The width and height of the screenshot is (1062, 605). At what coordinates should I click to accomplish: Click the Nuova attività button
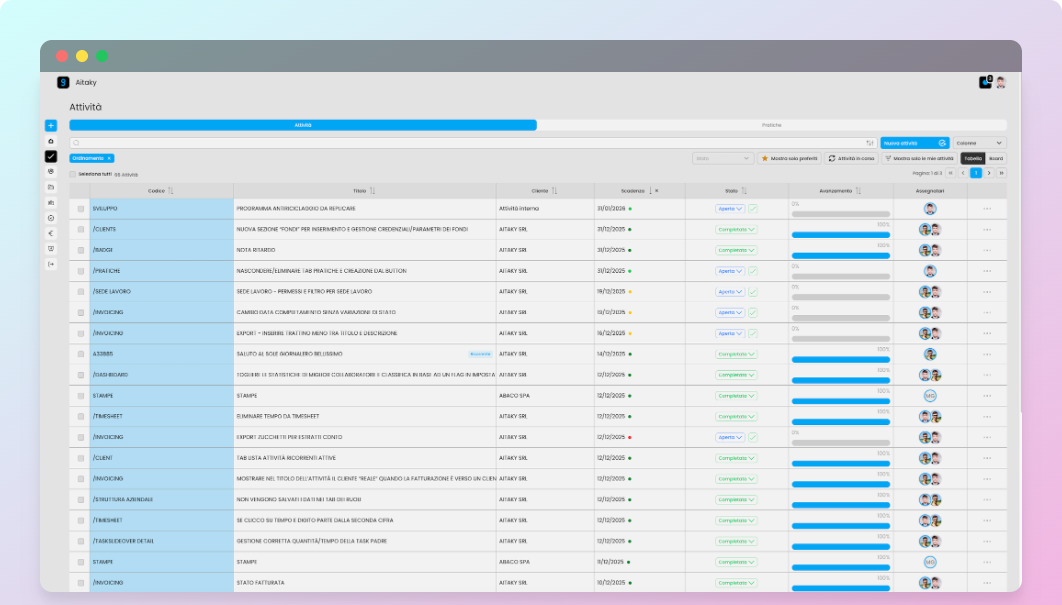coord(912,142)
